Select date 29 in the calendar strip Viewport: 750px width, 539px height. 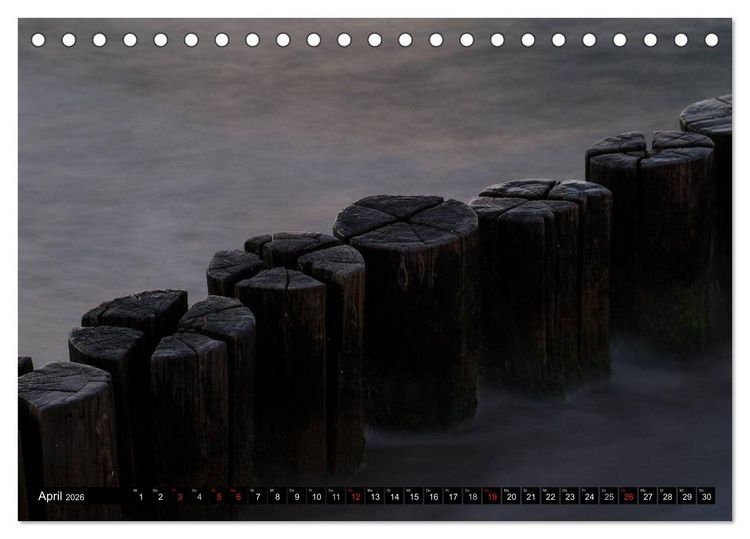tap(687, 495)
